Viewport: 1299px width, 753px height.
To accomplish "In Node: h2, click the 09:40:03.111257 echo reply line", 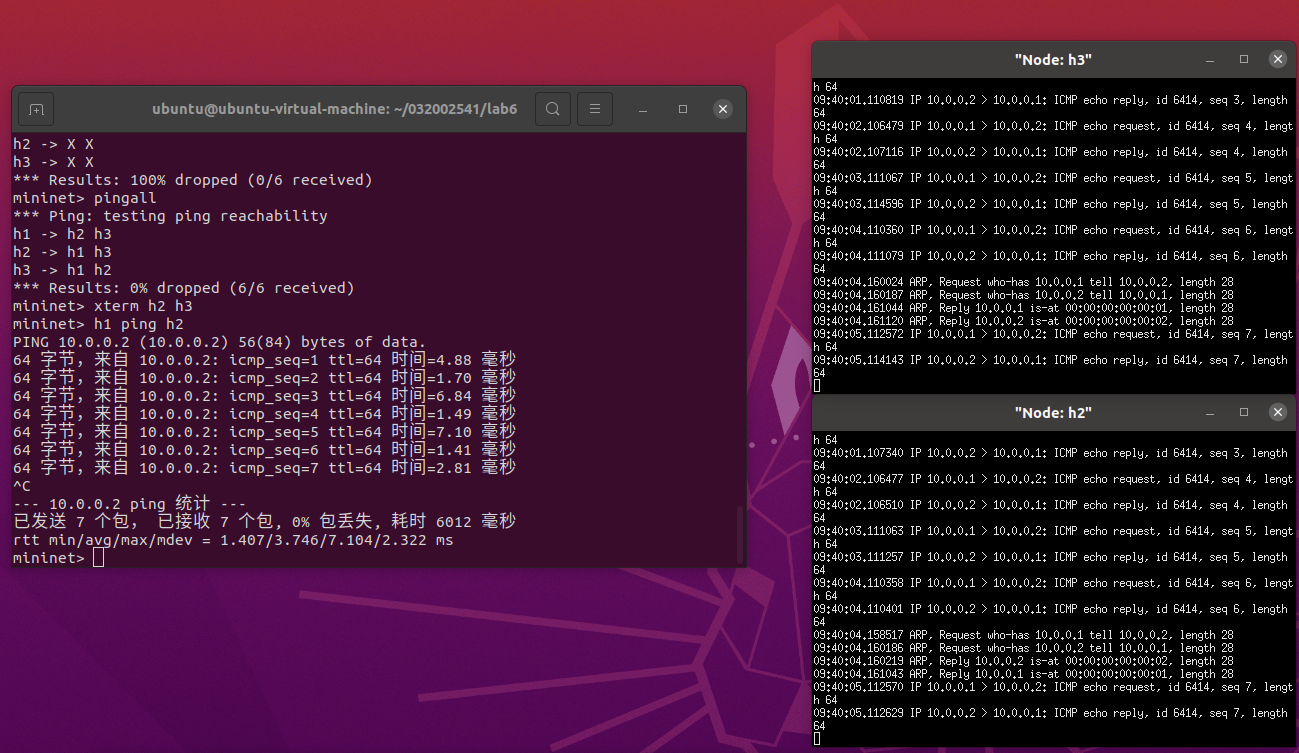I will [1050, 557].
